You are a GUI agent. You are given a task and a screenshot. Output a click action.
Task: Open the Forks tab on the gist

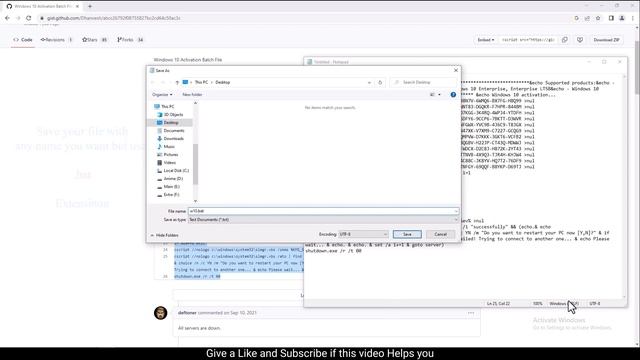(x=130, y=40)
